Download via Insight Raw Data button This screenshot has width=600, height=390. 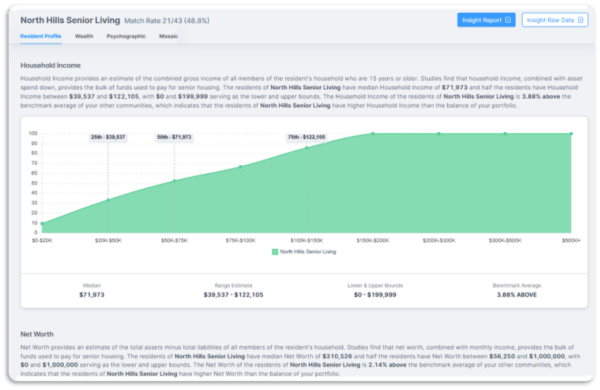555,20
